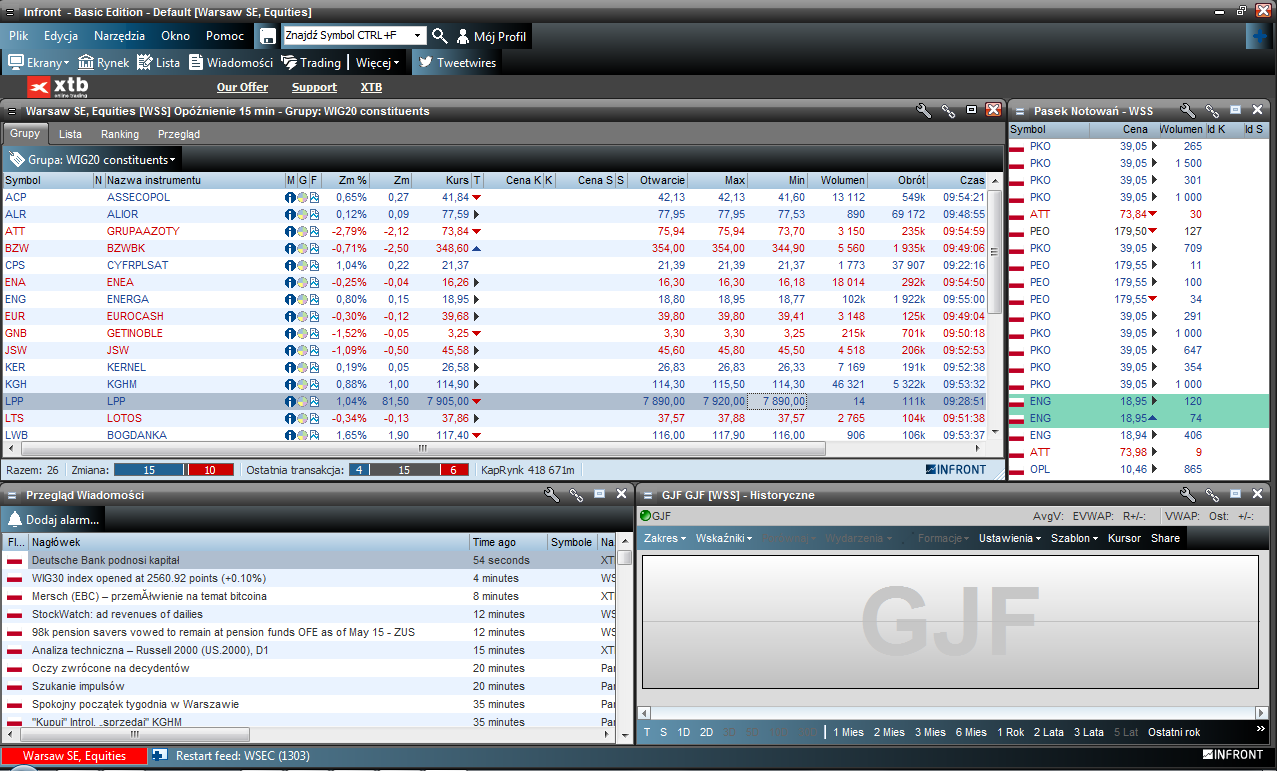
Task: Select the 1 Rok chart range
Action: [x=1011, y=732]
